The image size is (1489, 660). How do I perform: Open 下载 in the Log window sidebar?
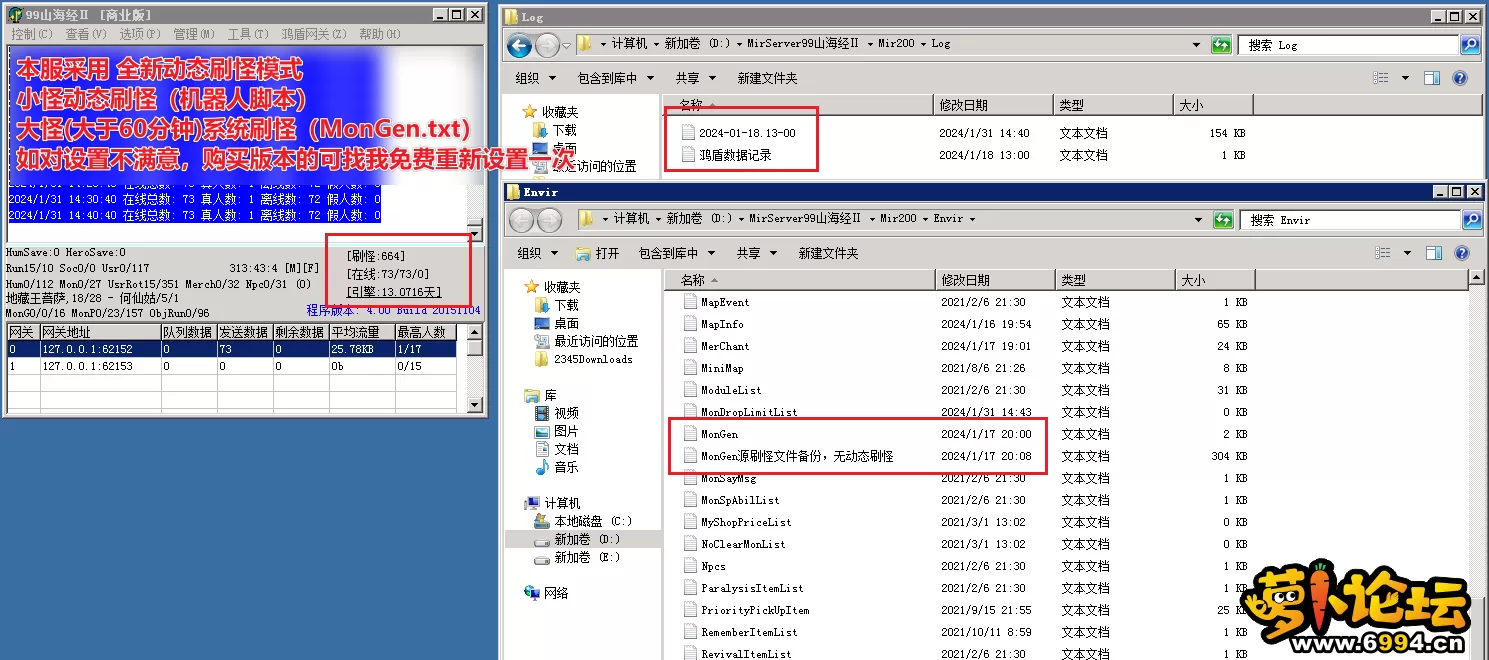coord(564,130)
